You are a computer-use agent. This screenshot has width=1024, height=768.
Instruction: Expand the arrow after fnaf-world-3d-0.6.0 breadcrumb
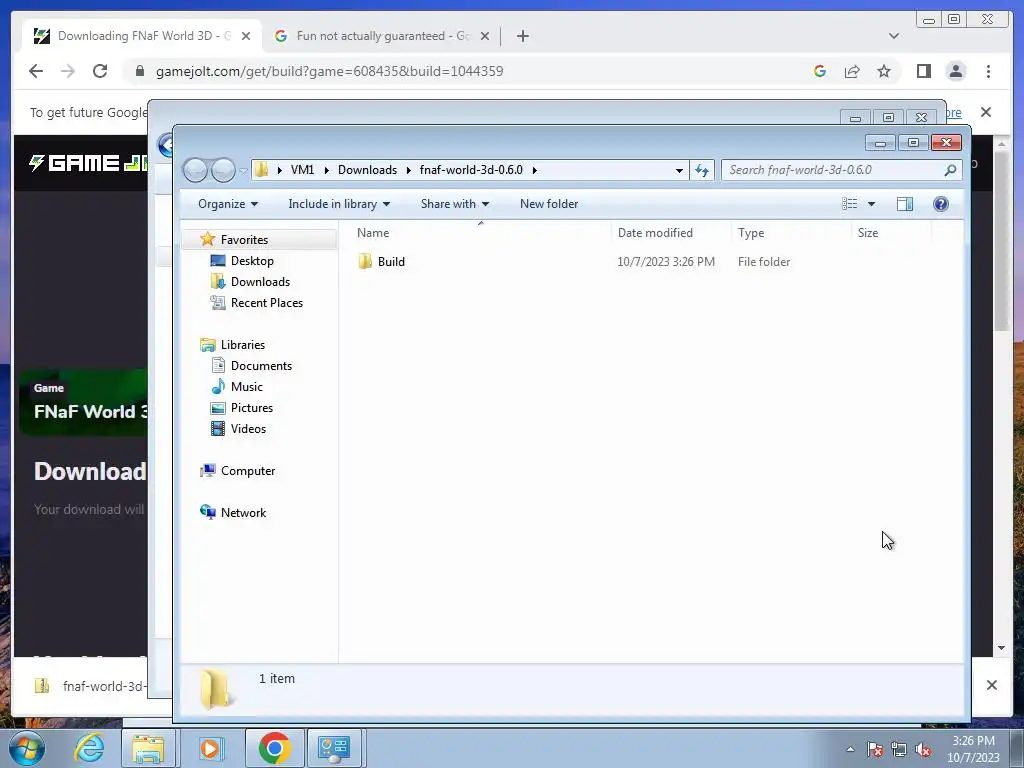pos(534,170)
